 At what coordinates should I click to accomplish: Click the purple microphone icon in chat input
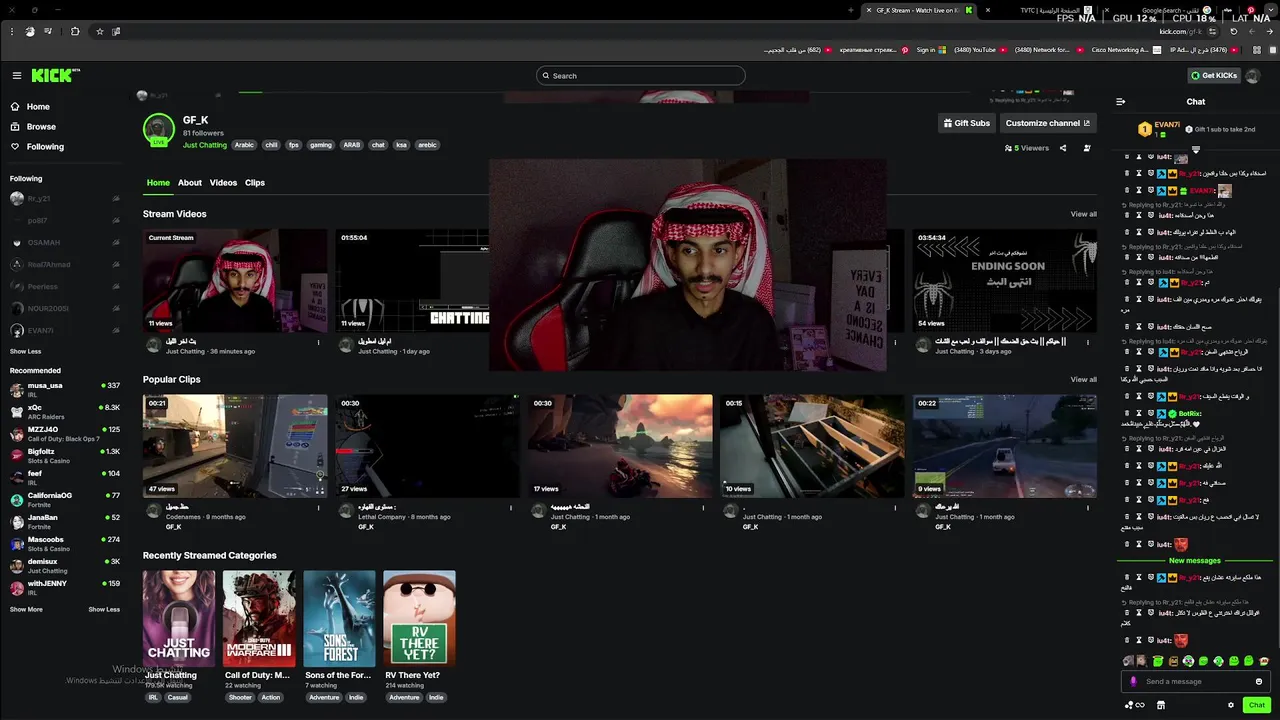tap(1133, 682)
